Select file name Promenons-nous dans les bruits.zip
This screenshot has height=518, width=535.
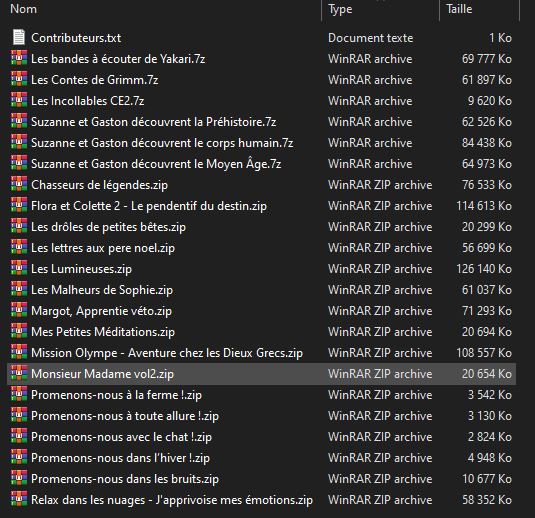point(125,479)
